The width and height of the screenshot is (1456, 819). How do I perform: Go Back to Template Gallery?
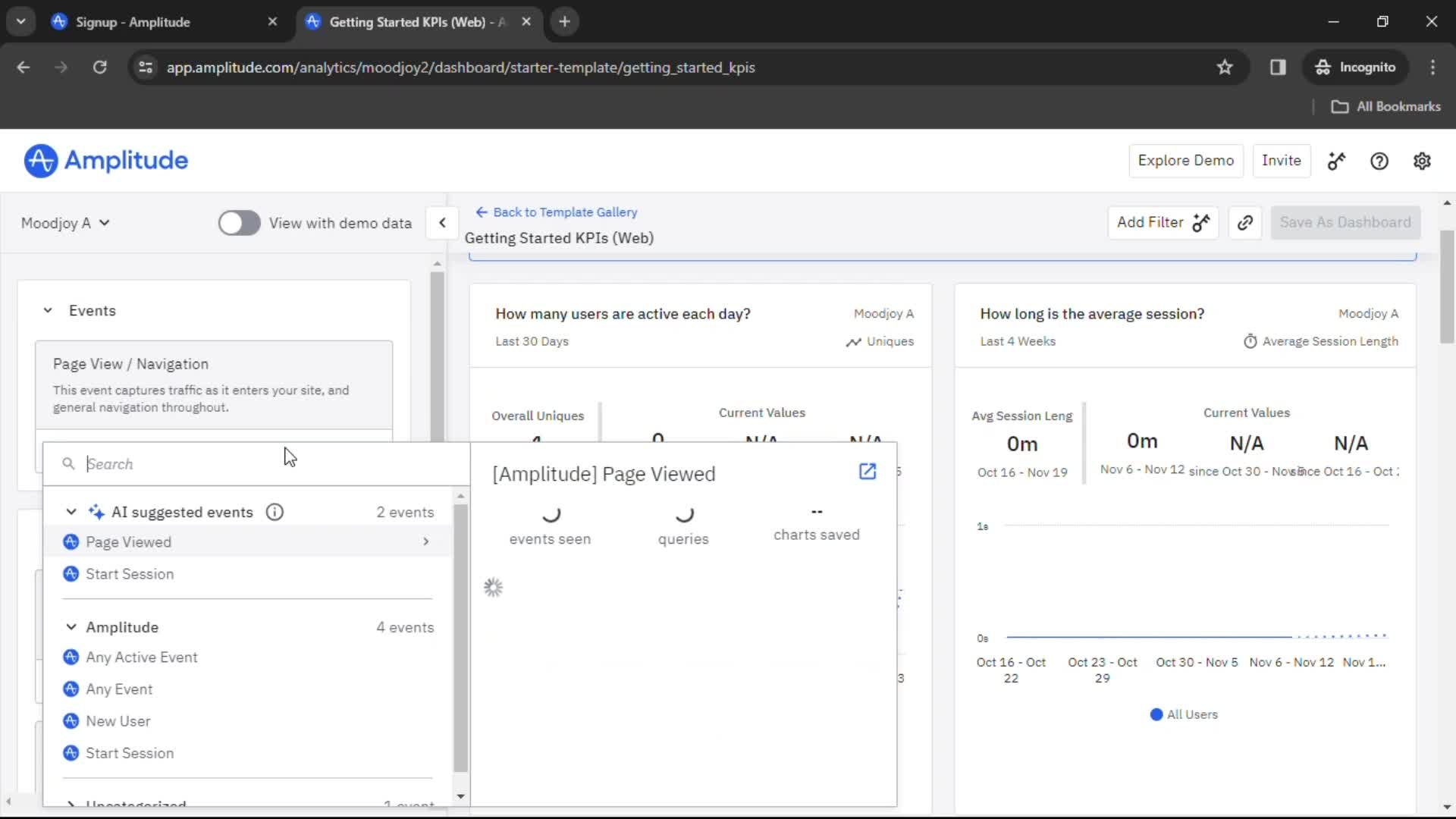pyautogui.click(x=557, y=212)
